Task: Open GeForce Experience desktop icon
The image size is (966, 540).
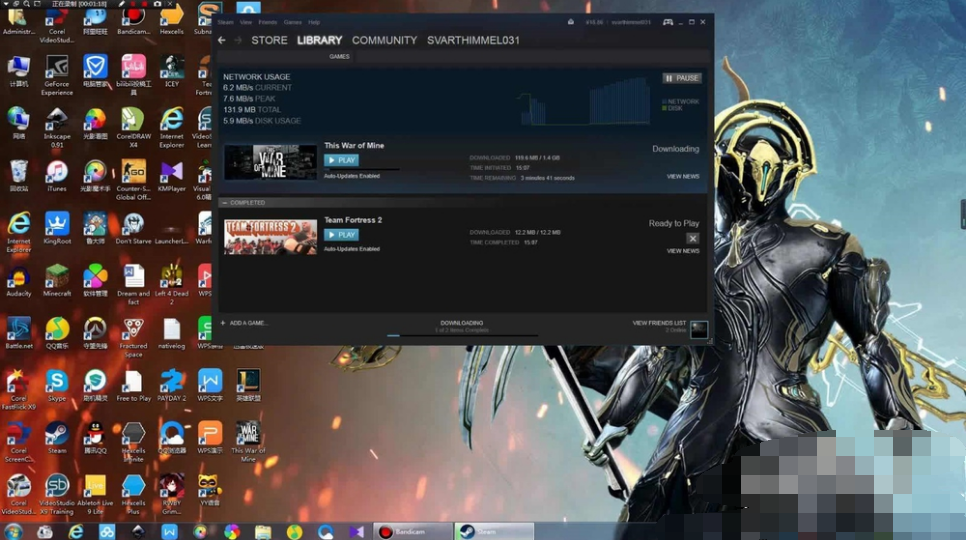Action: click(x=57, y=75)
